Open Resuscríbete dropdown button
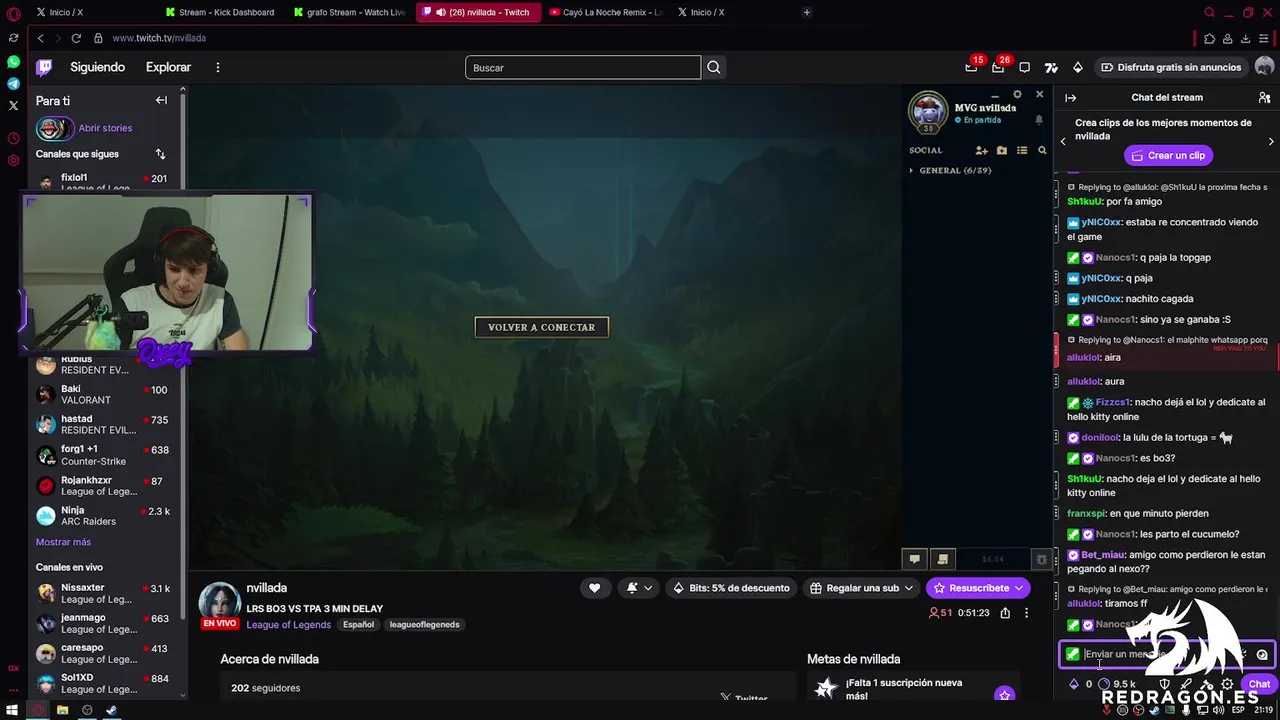The image size is (1280, 720). (x=978, y=588)
